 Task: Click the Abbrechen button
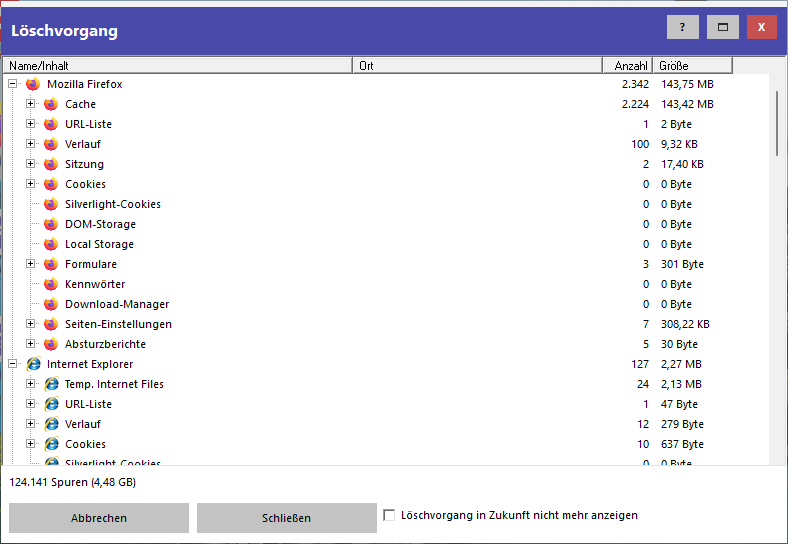click(98, 518)
